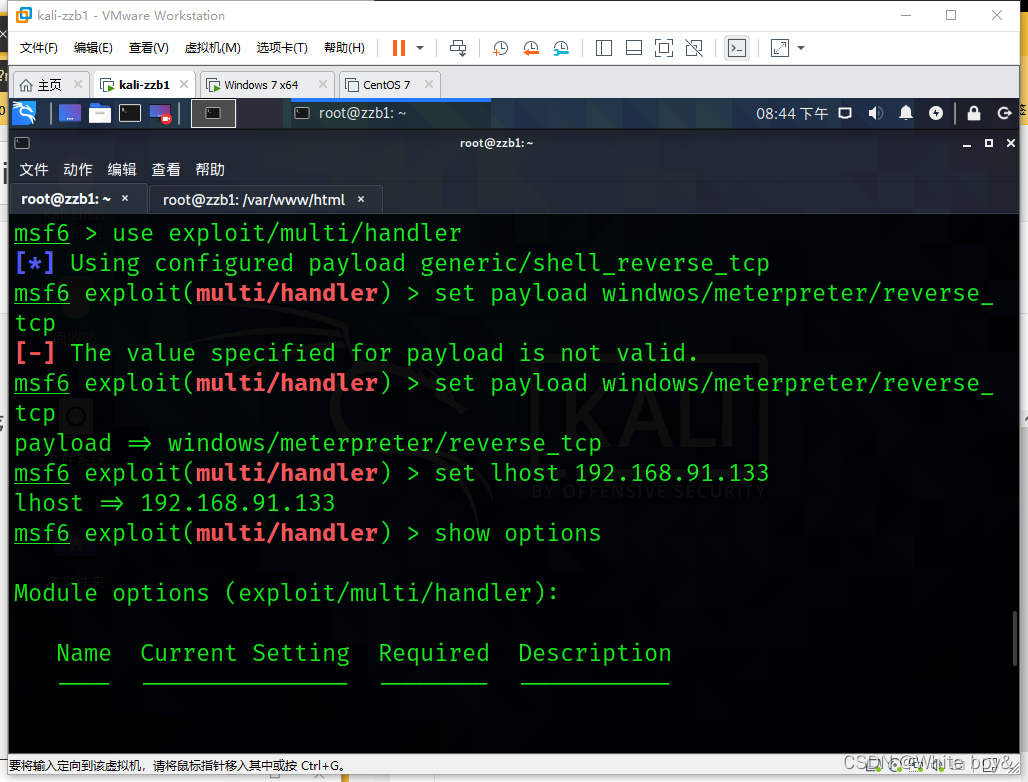The image size is (1028, 782).
Task: Open the notifications bell icon
Action: (905, 113)
